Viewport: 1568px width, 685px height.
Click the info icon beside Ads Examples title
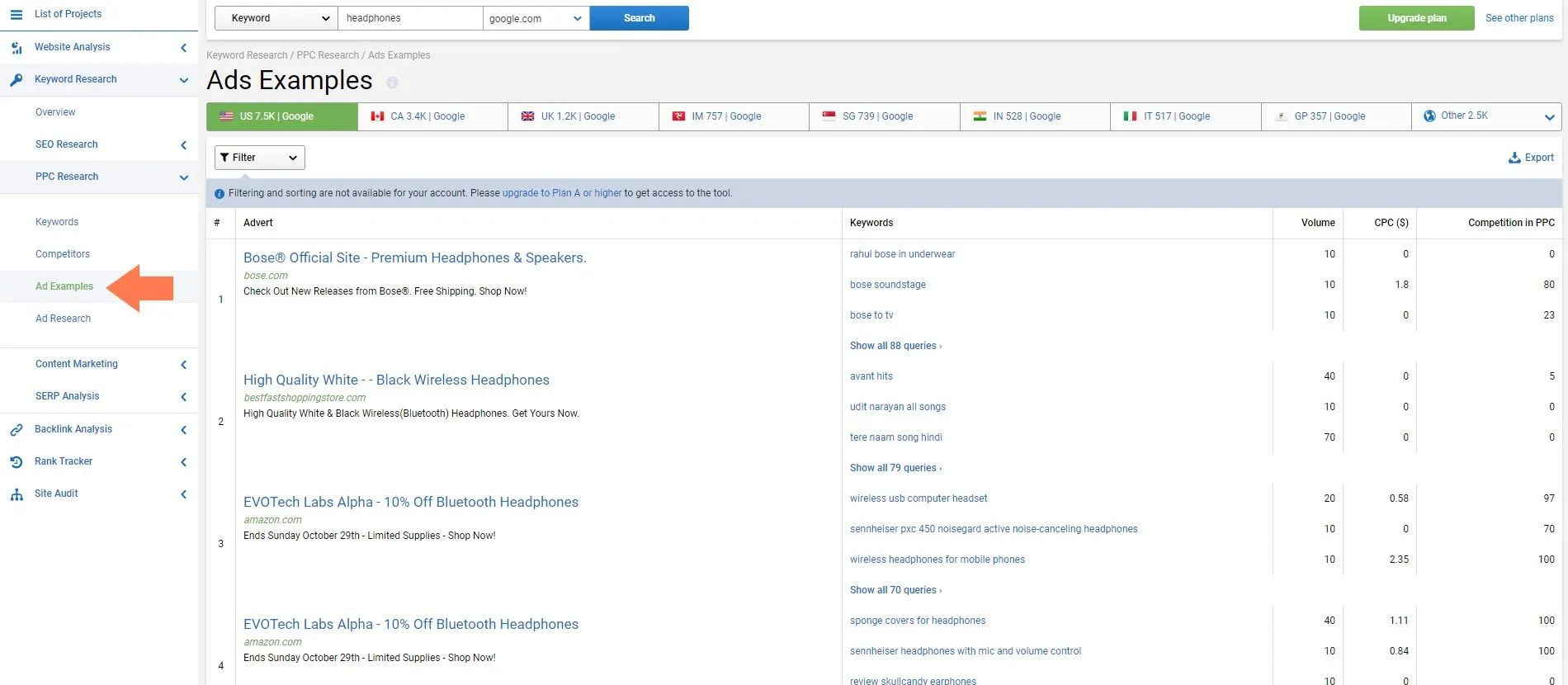point(392,83)
